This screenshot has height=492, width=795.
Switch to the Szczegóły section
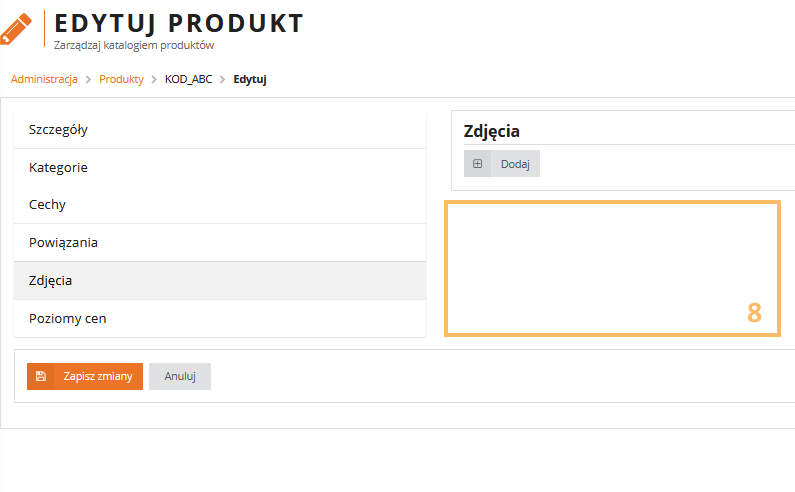(x=59, y=130)
